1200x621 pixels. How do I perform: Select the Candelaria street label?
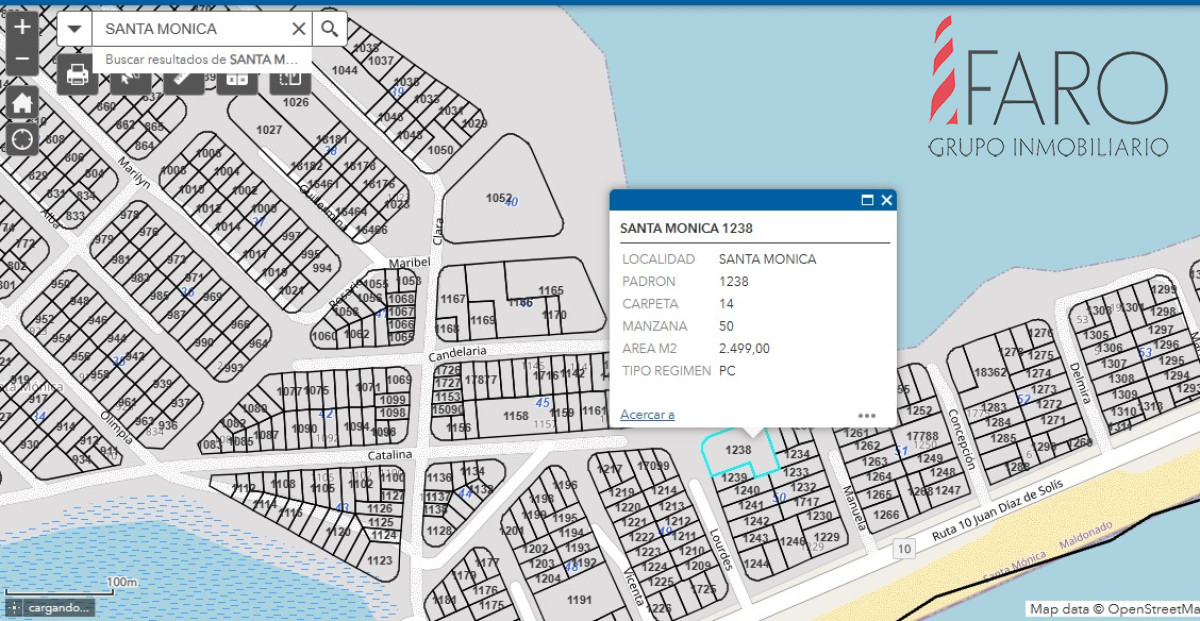point(457,353)
